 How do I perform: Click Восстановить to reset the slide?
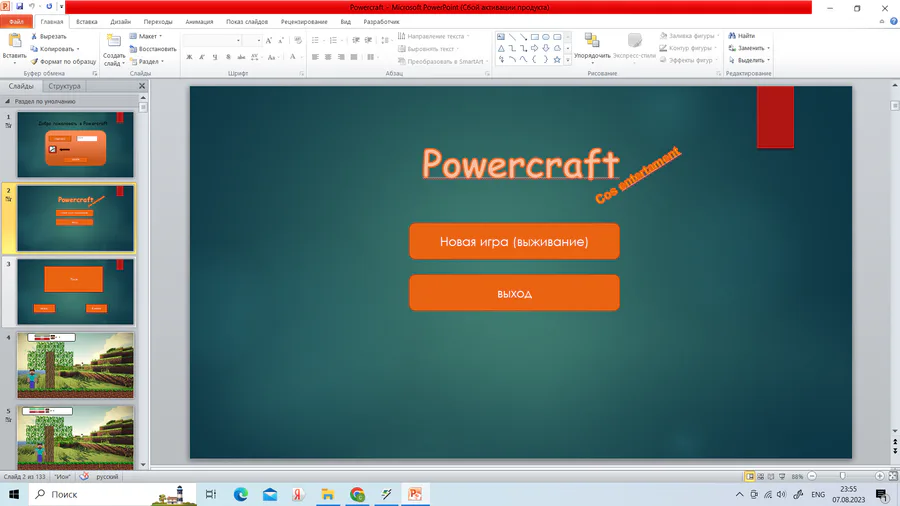click(x=153, y=49)
